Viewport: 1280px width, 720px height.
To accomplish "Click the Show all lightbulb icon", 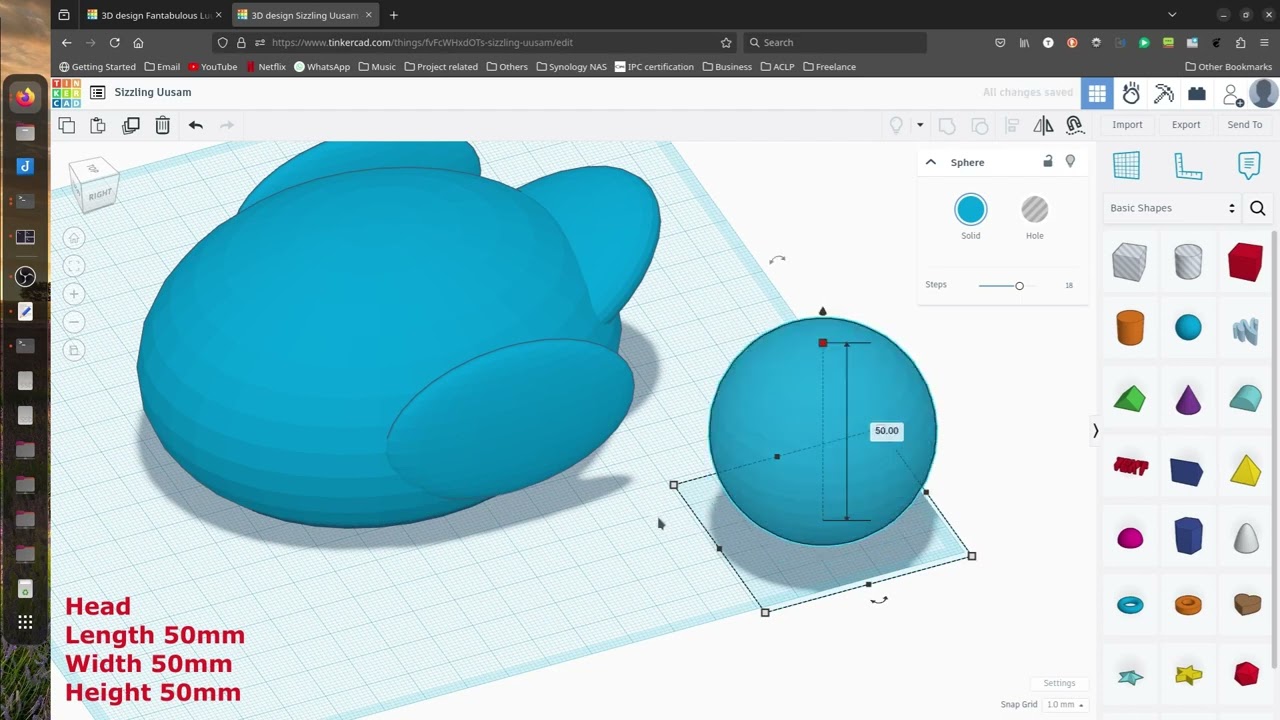I will point(896,125).
